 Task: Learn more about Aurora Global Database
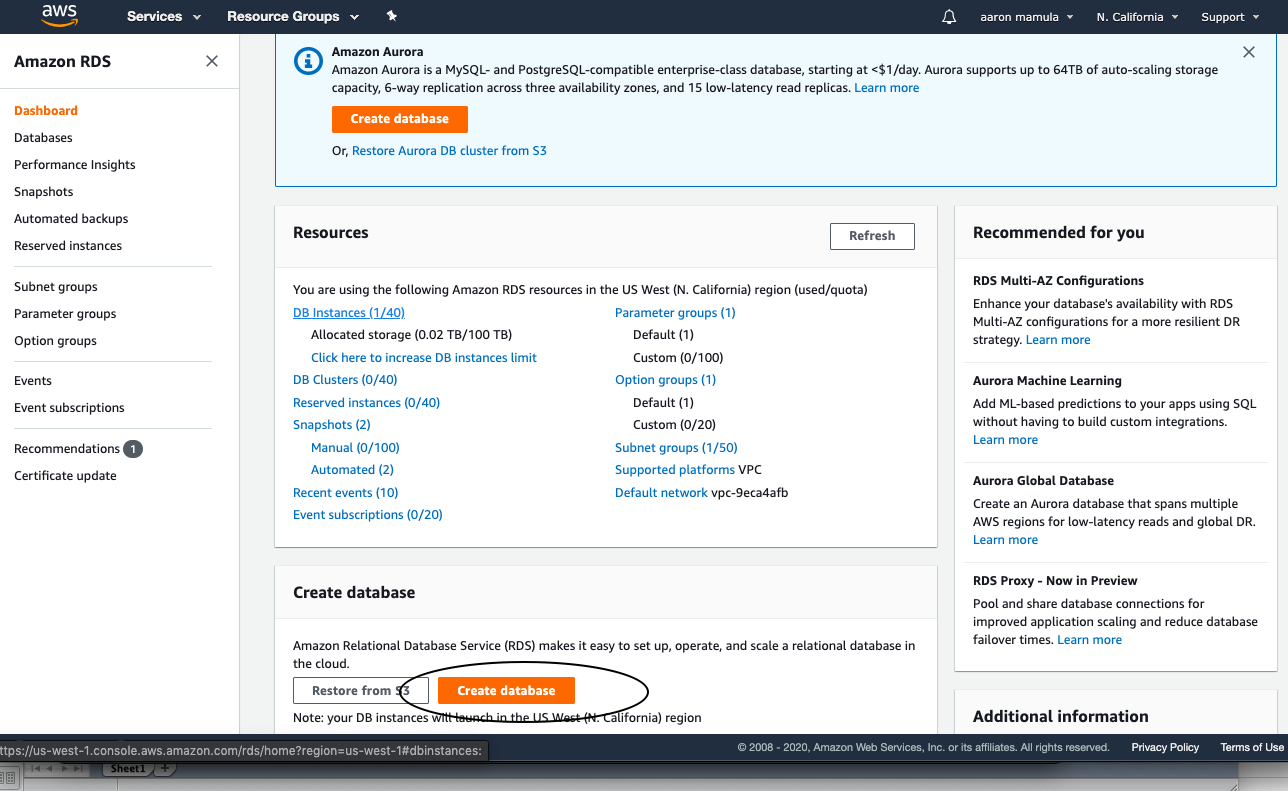1005,540
